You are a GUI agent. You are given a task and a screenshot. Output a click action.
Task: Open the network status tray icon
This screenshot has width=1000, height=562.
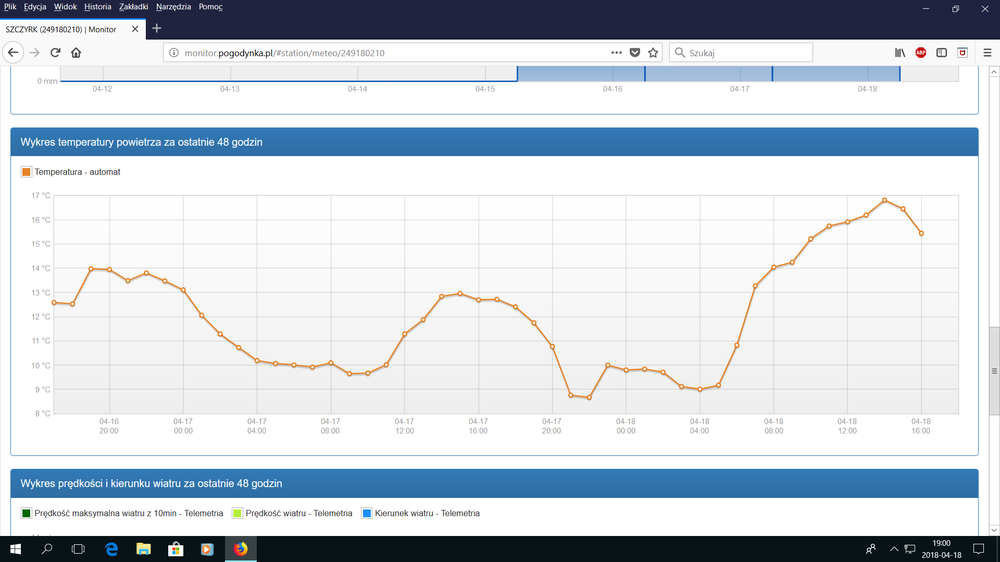[910, 549]
